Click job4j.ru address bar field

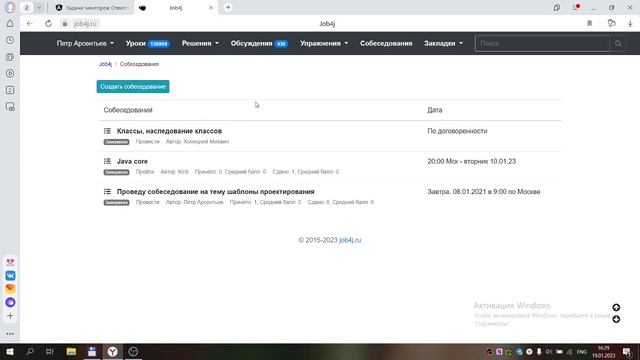pyautogui.click(x=85, y=24)
